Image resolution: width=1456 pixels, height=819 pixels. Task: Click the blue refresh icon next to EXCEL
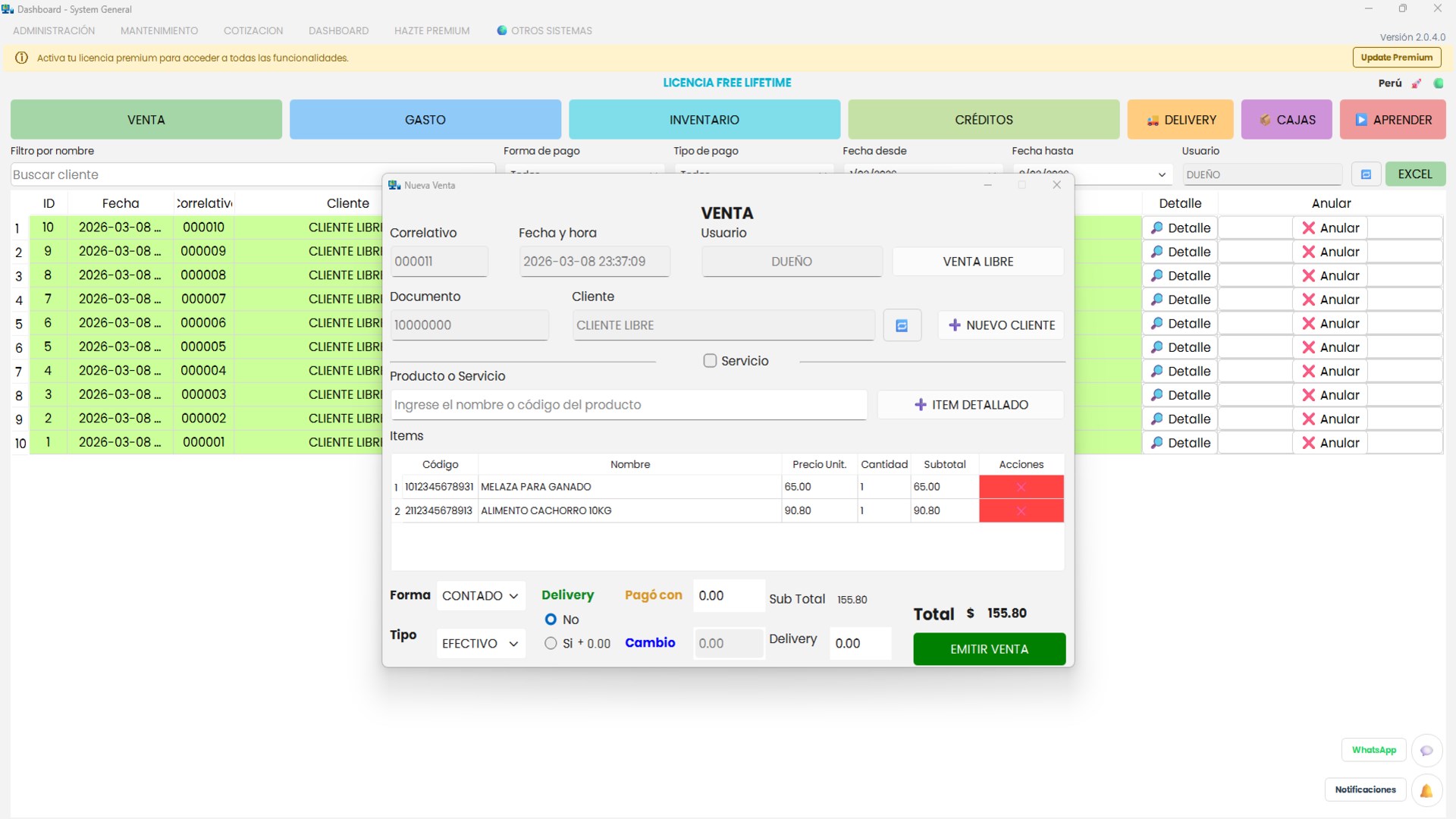pos(1366,174)
